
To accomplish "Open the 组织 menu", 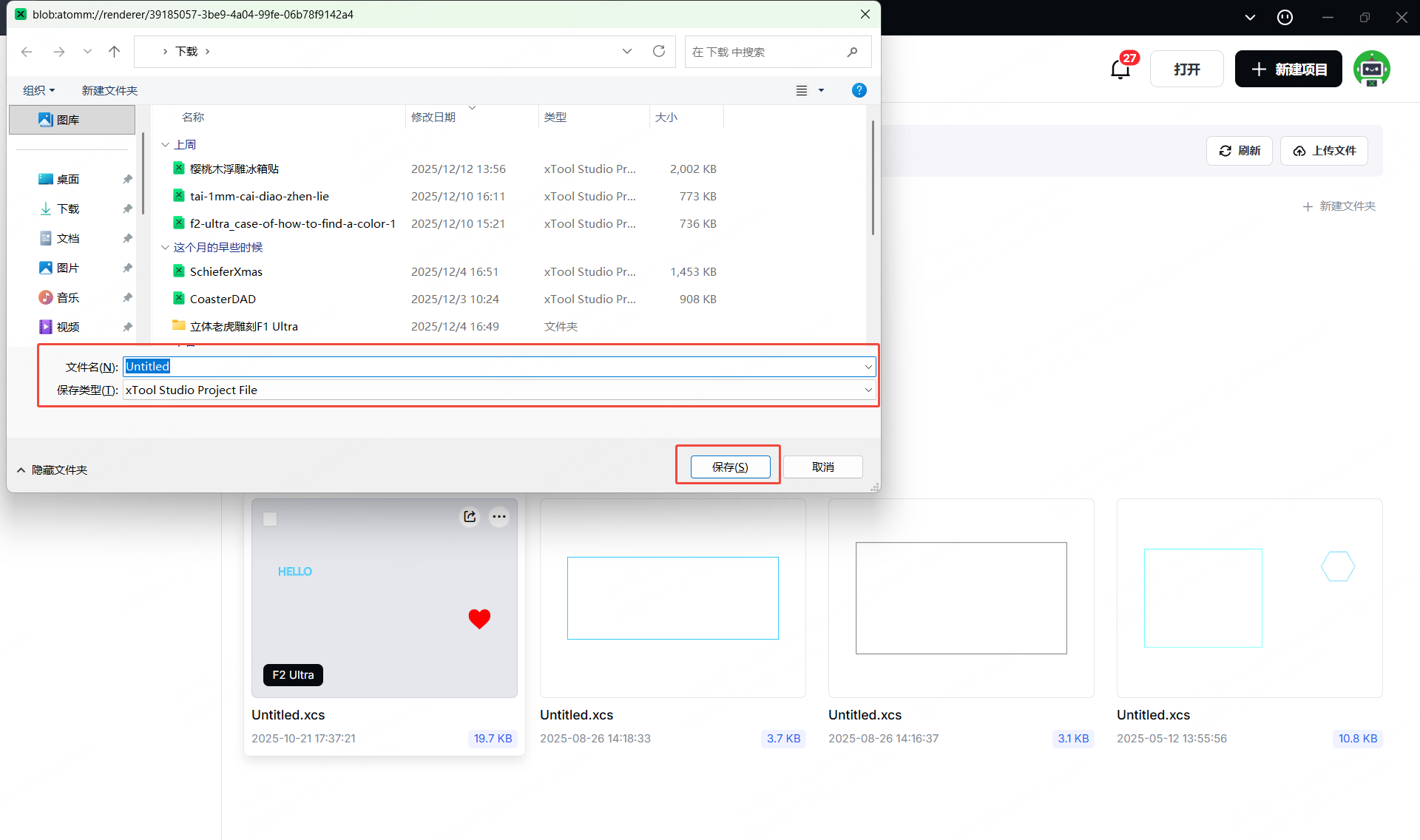I will (38, 90).
